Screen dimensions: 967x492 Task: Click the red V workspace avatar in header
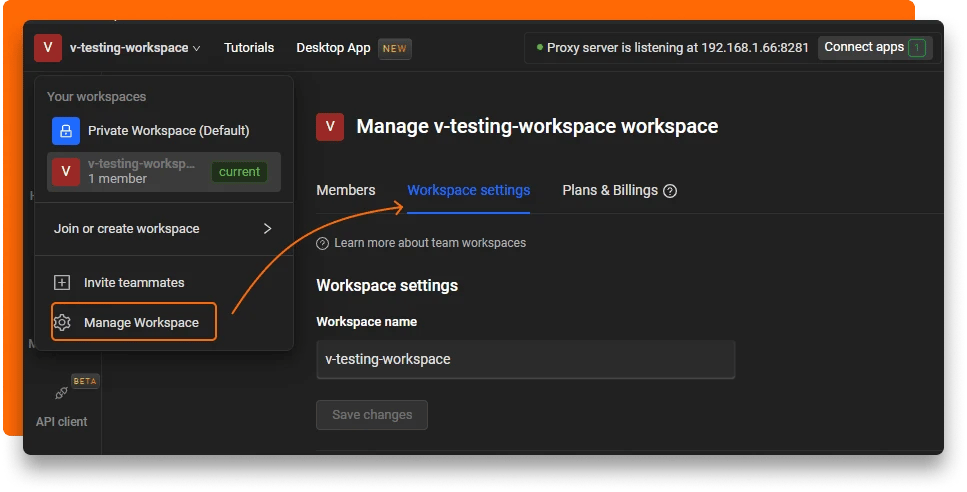[x=47, y=48]
